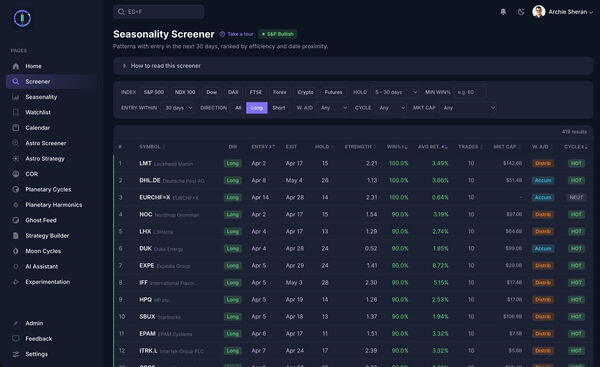The height and width of the screenshot is (367, 600).
Task: Select Crypto index filter
Action: click(x=305, y=92)
